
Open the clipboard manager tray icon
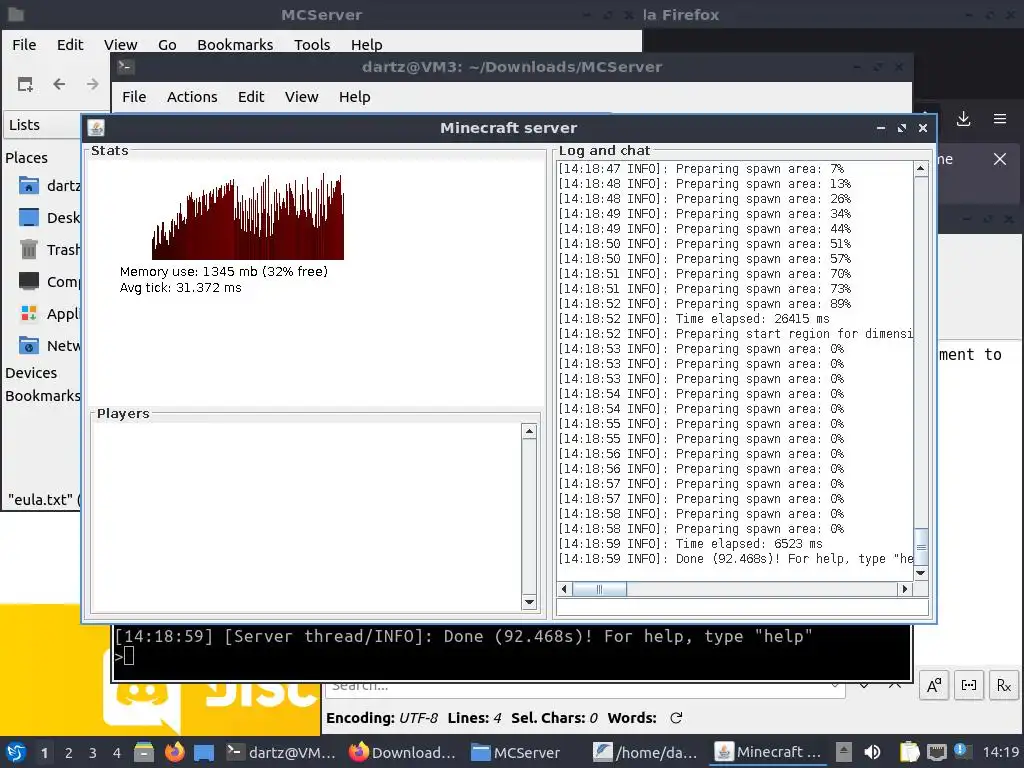click(x=909, y=752)
